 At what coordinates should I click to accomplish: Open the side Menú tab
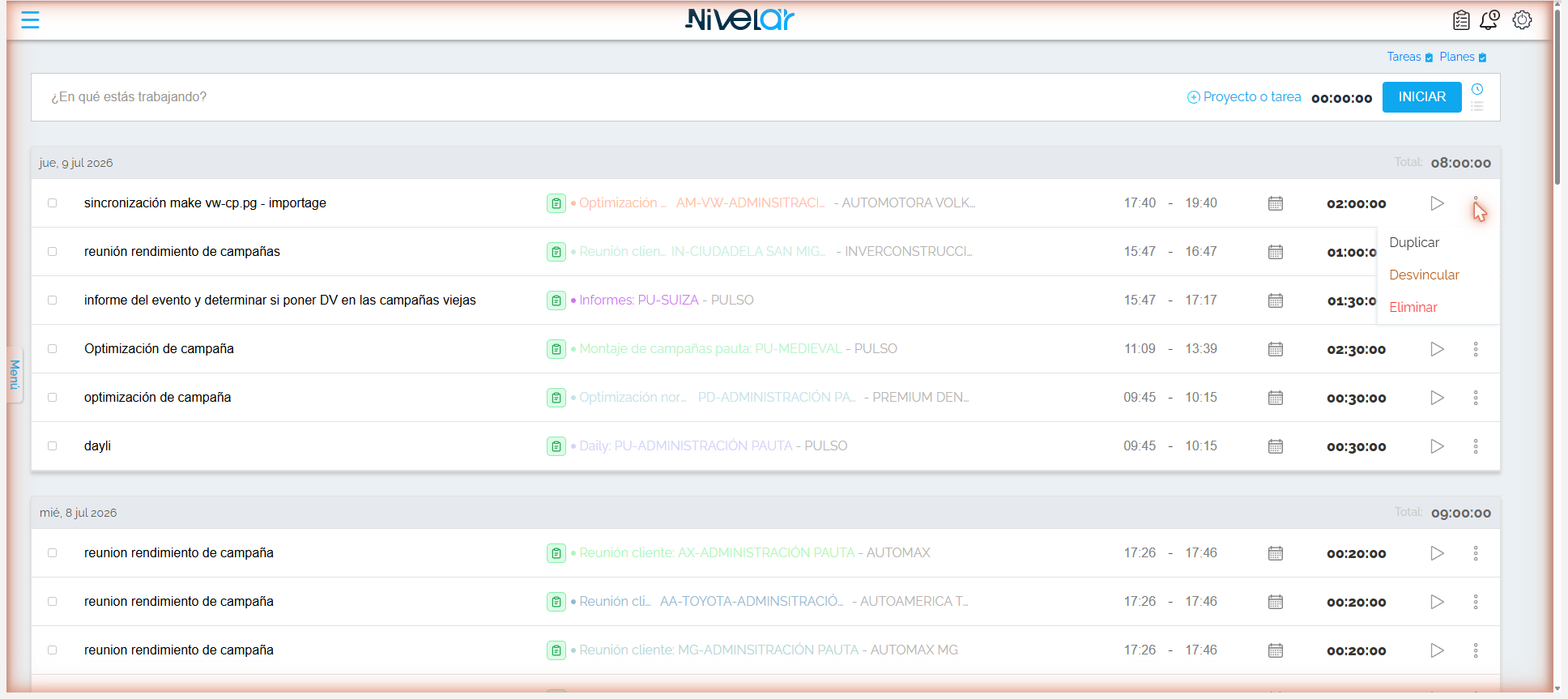coord(15,375)
